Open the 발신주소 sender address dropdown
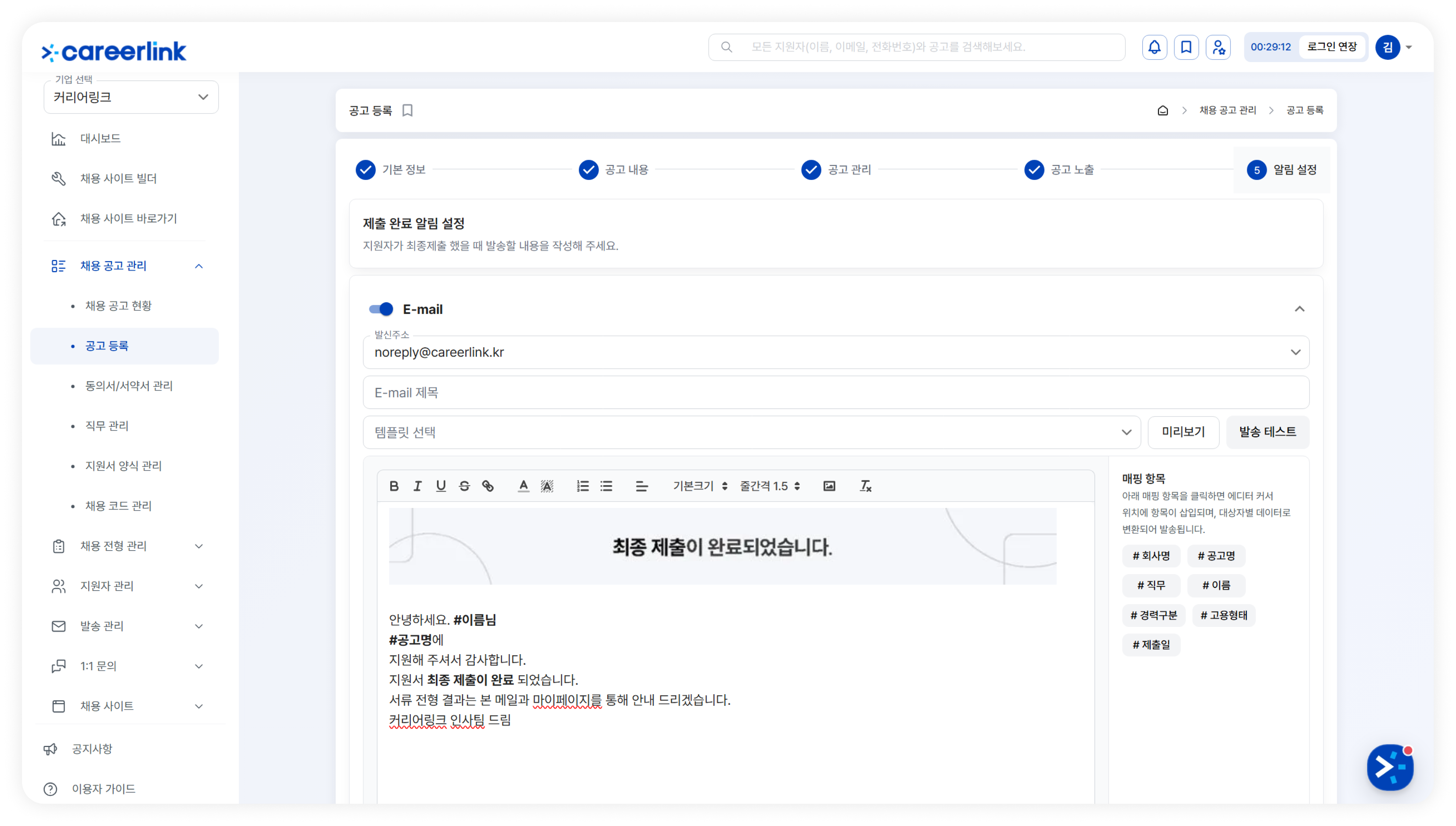This screenshot has width=1456, height=826. tap(836, 352)
